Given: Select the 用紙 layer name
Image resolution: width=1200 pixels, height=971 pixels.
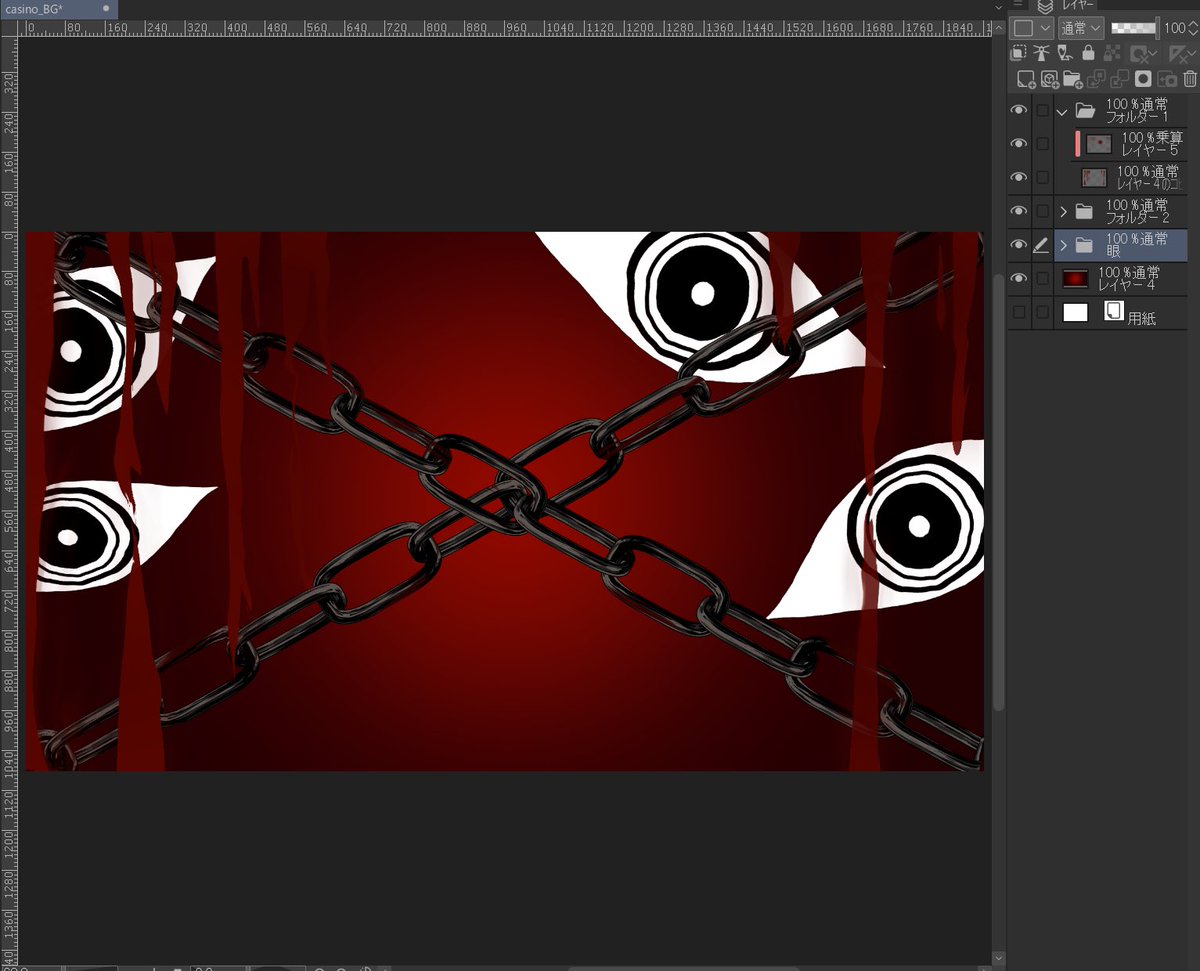Looking at the screenshot, I should pos(1143,319).
